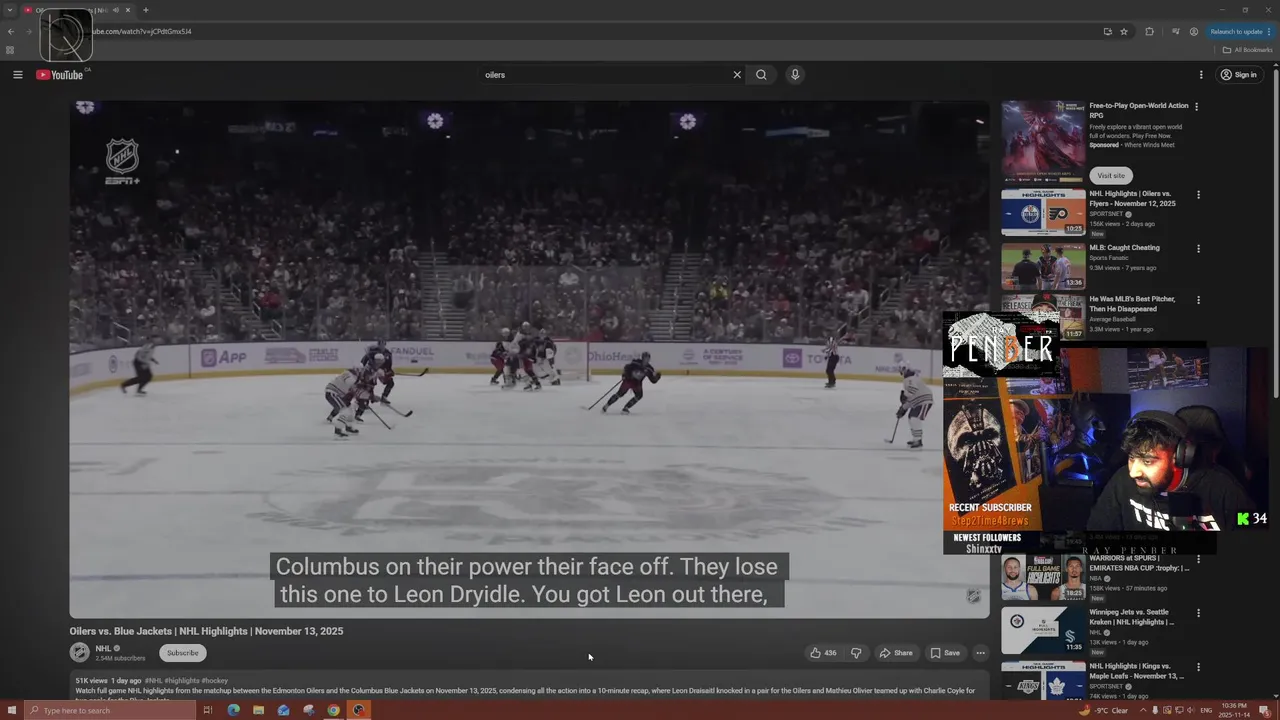Open the search tabs dropdown arrow in Chrome
The image size is (1280, 720).
click(x=10, y=10)
